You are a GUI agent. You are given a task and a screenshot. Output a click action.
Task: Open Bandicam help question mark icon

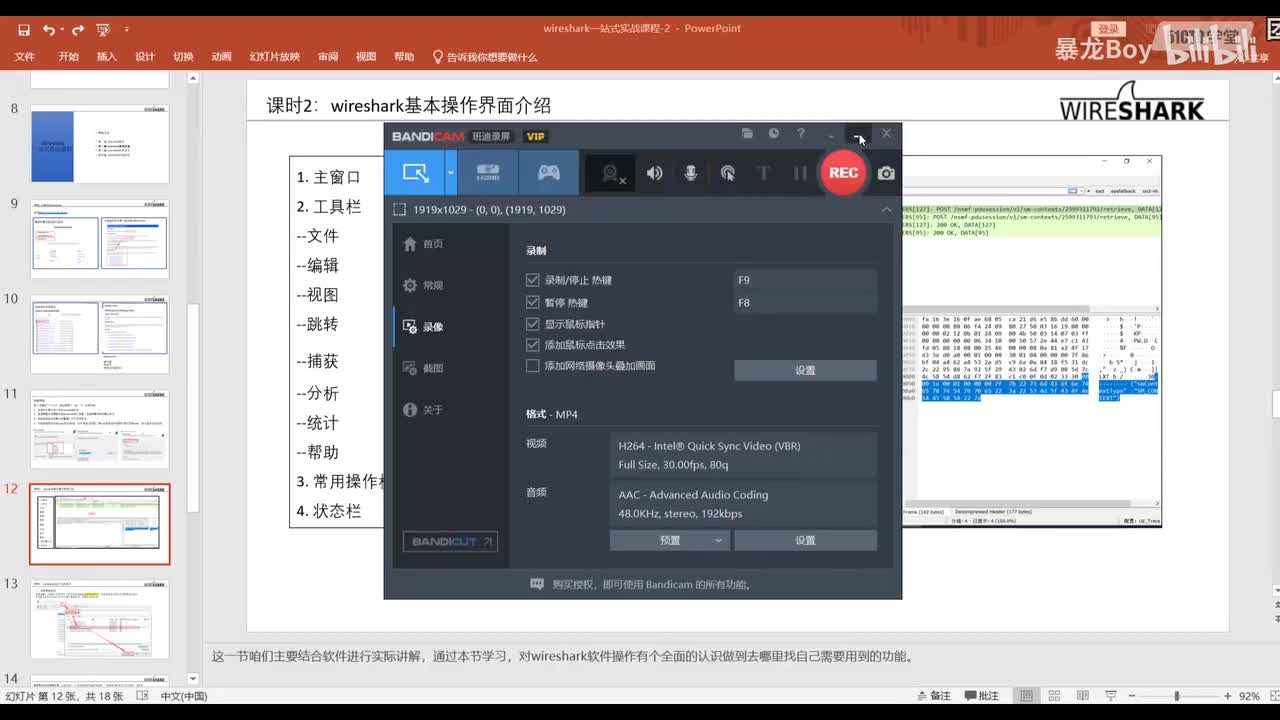click(x=800, y=133)
